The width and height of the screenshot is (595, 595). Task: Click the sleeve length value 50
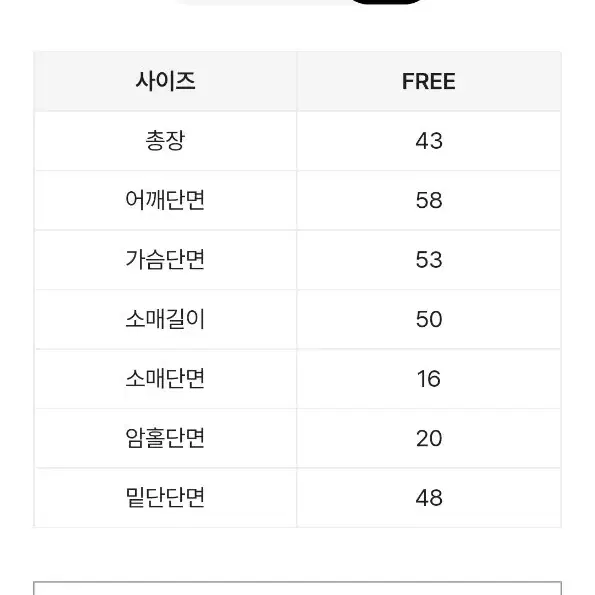429,319
